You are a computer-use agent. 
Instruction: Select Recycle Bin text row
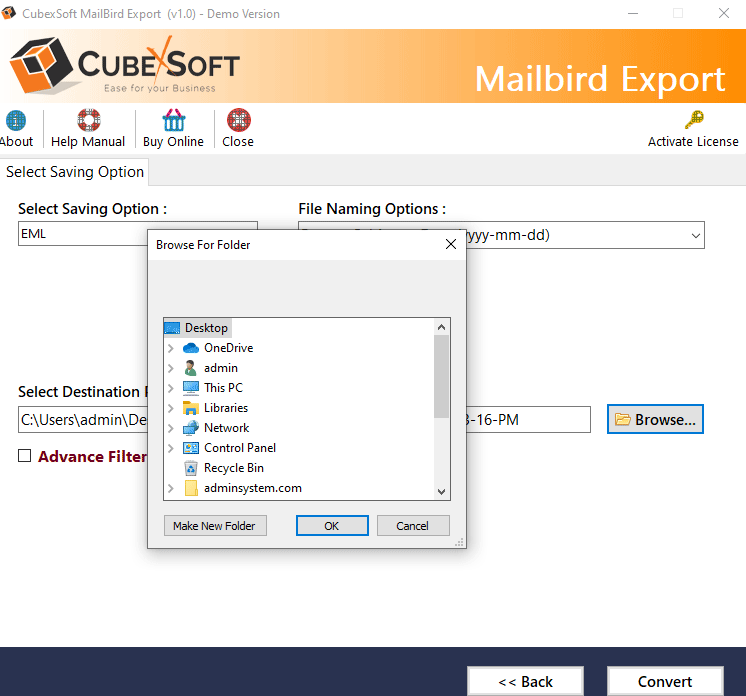(x=234, y=468)
